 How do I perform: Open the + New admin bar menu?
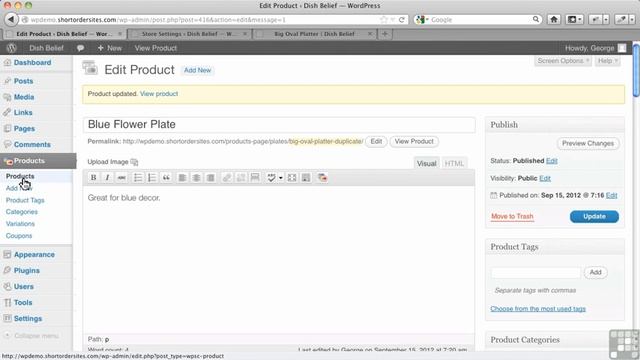tap(109, 48)
